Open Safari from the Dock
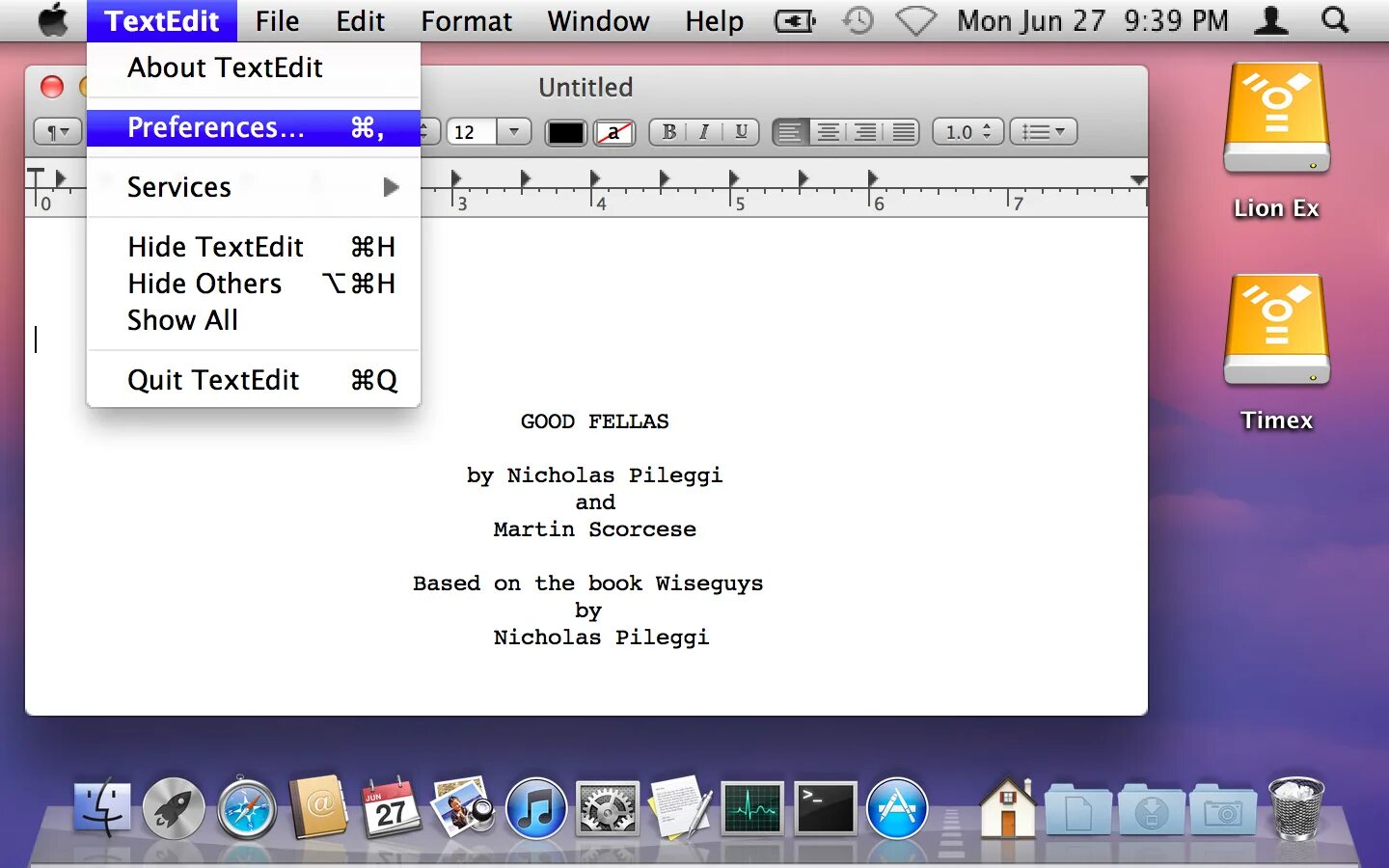1389x868 pixels. (247, 808)
